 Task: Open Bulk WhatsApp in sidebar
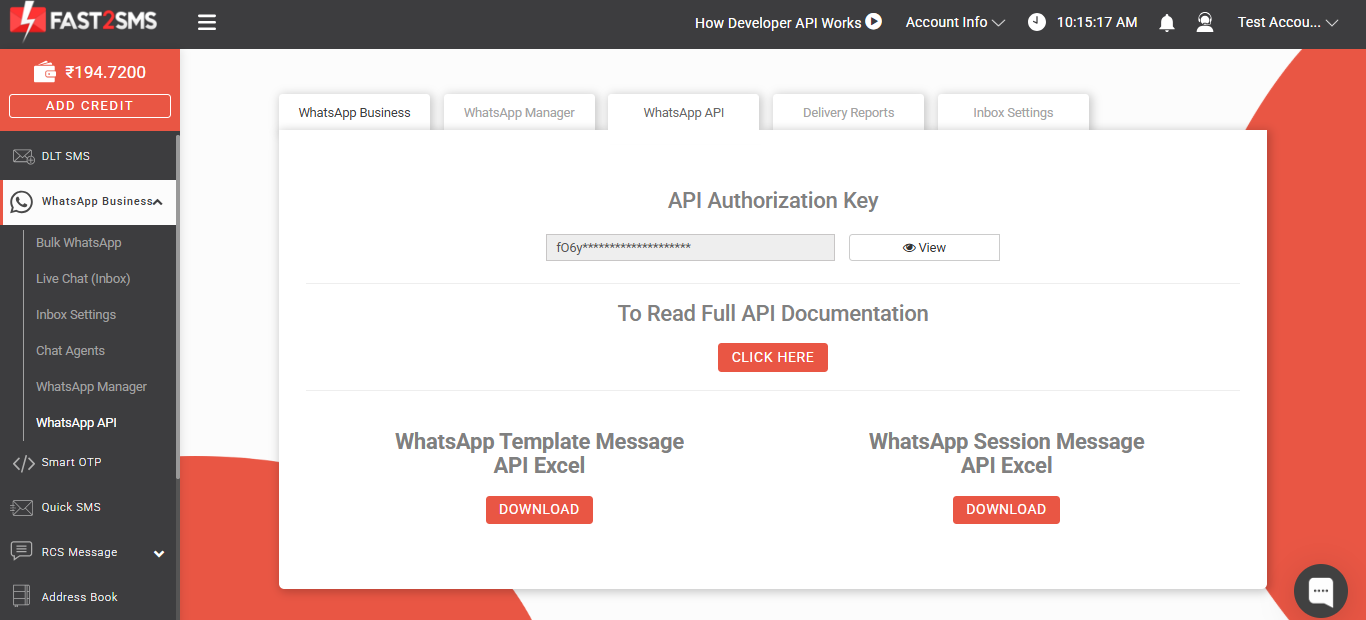pos(79,243)
